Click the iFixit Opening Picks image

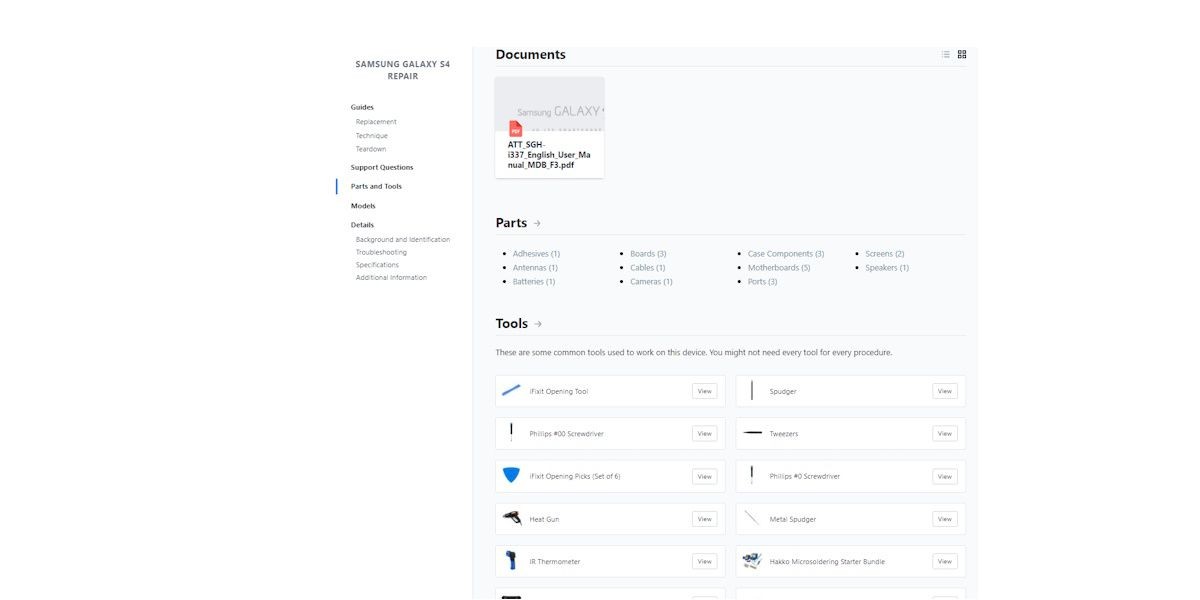click(x=511, y=476)
